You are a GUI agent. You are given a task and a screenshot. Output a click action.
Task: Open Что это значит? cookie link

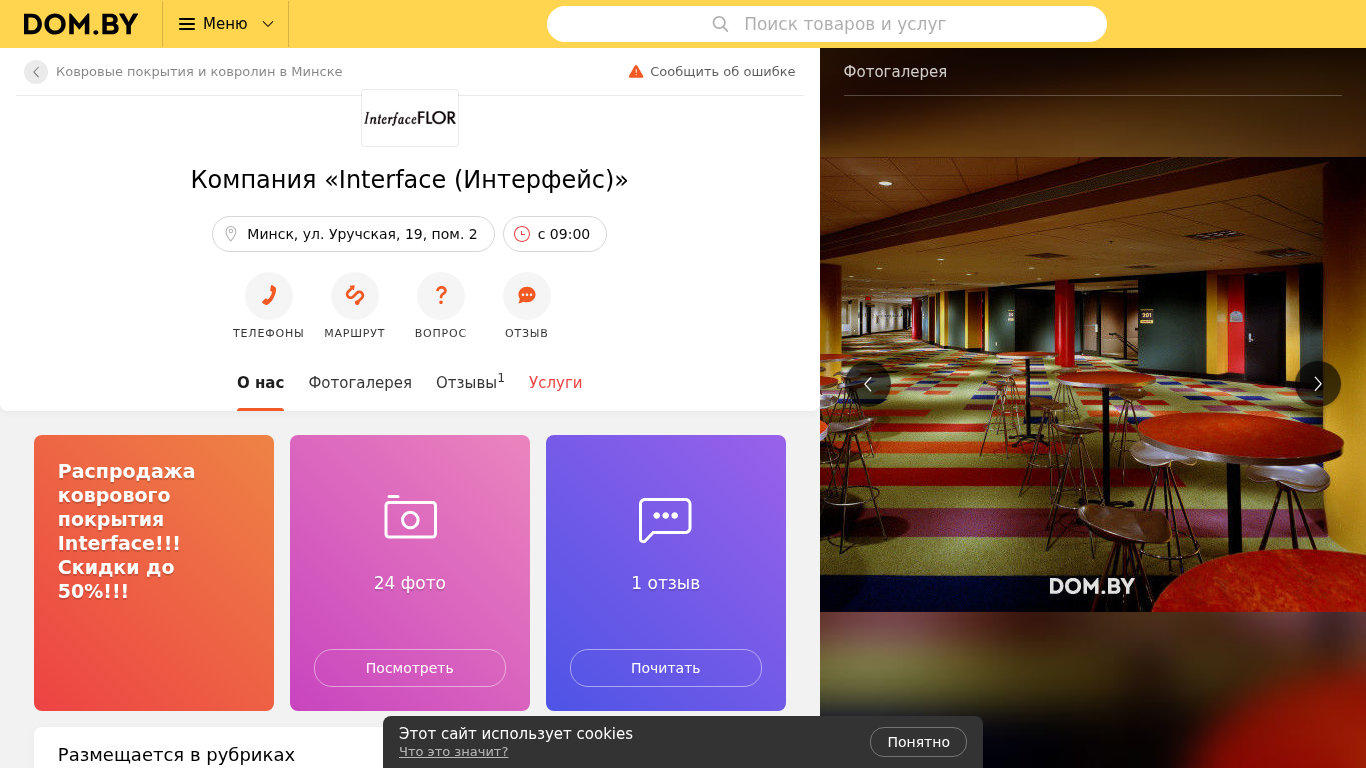453,752
